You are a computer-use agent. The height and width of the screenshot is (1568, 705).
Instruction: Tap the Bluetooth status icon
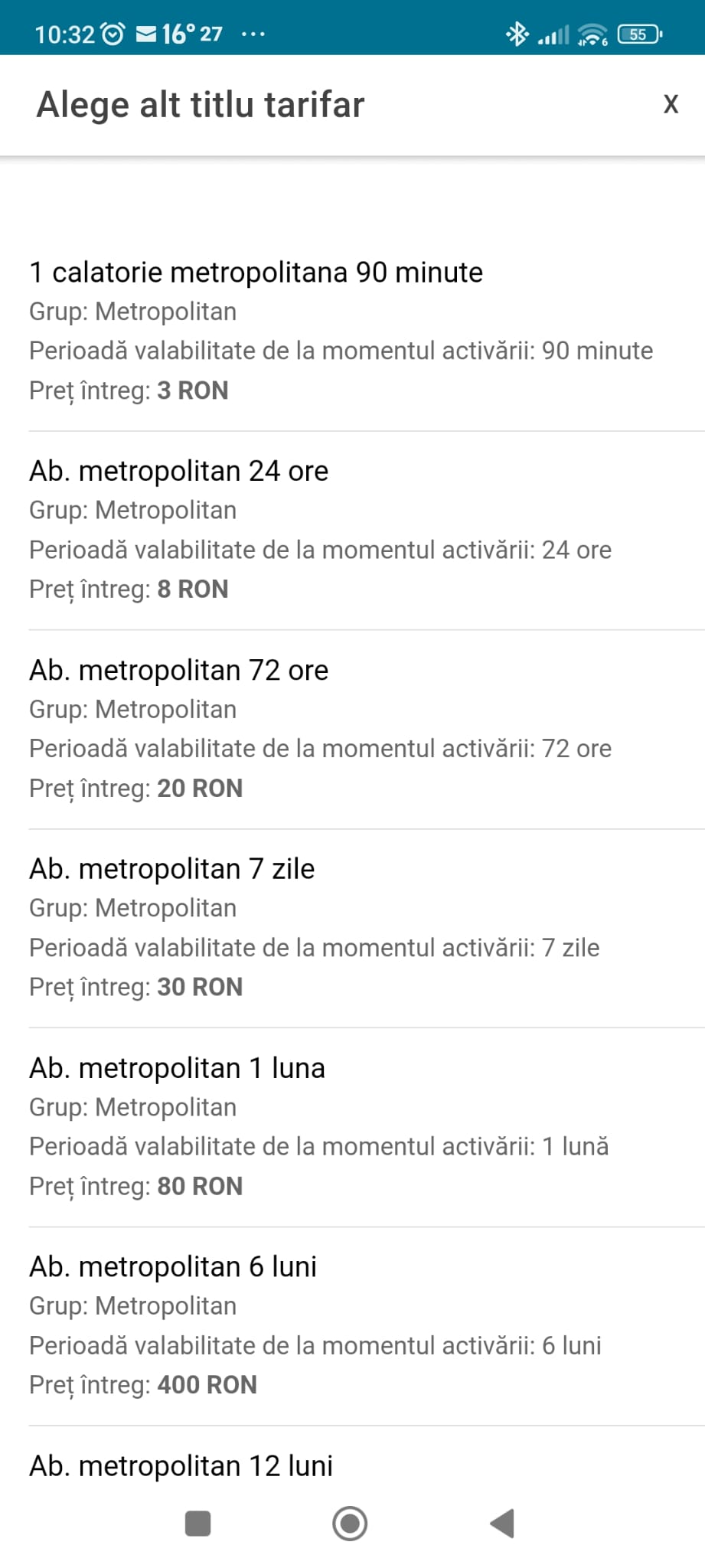tap(517, 34)
